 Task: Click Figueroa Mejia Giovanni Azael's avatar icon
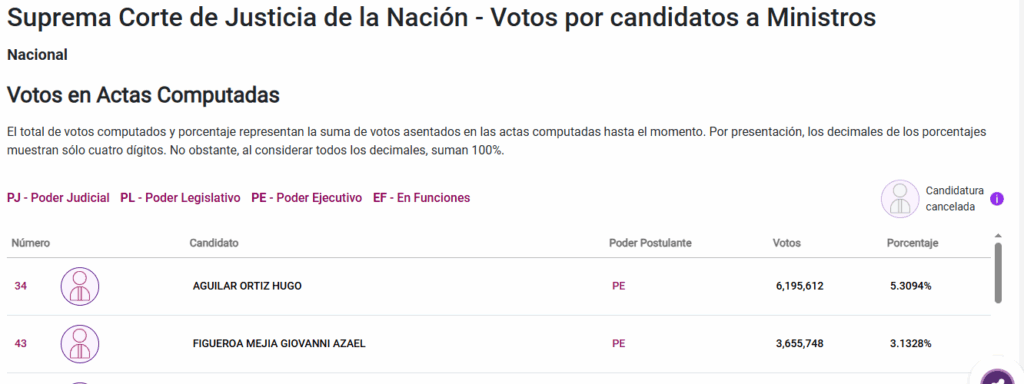point(80,344)
